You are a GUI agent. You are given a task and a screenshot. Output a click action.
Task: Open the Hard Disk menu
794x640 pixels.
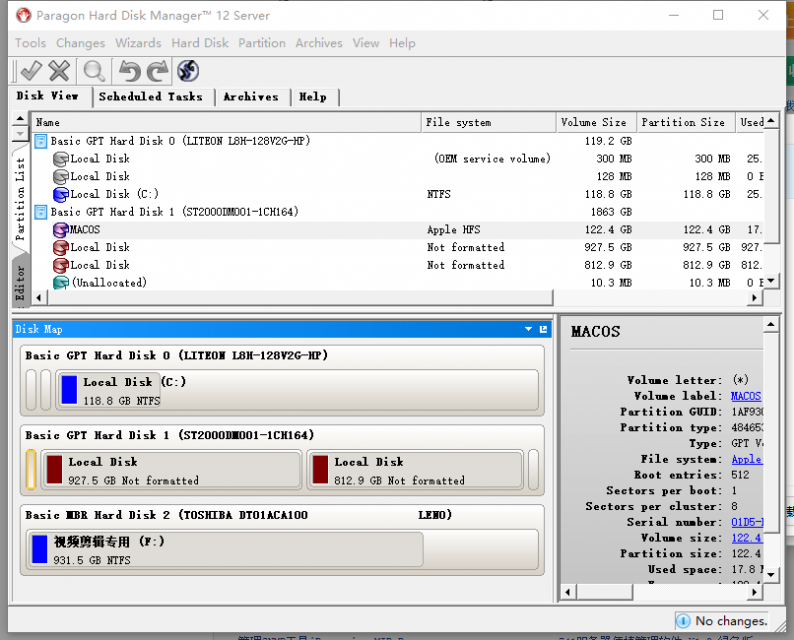[200, 43]
